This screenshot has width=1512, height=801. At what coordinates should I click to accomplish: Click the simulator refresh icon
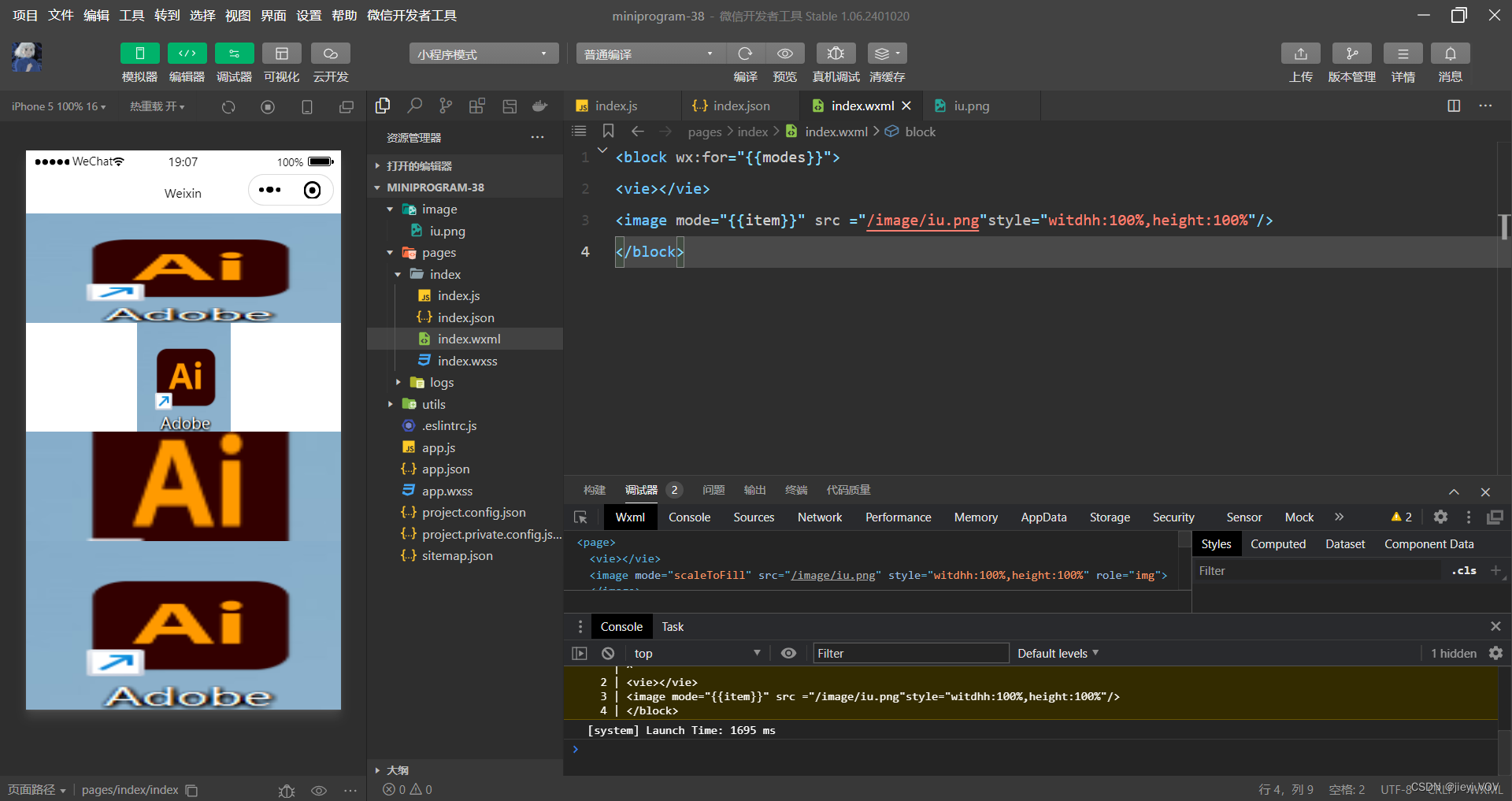[228, 107]
